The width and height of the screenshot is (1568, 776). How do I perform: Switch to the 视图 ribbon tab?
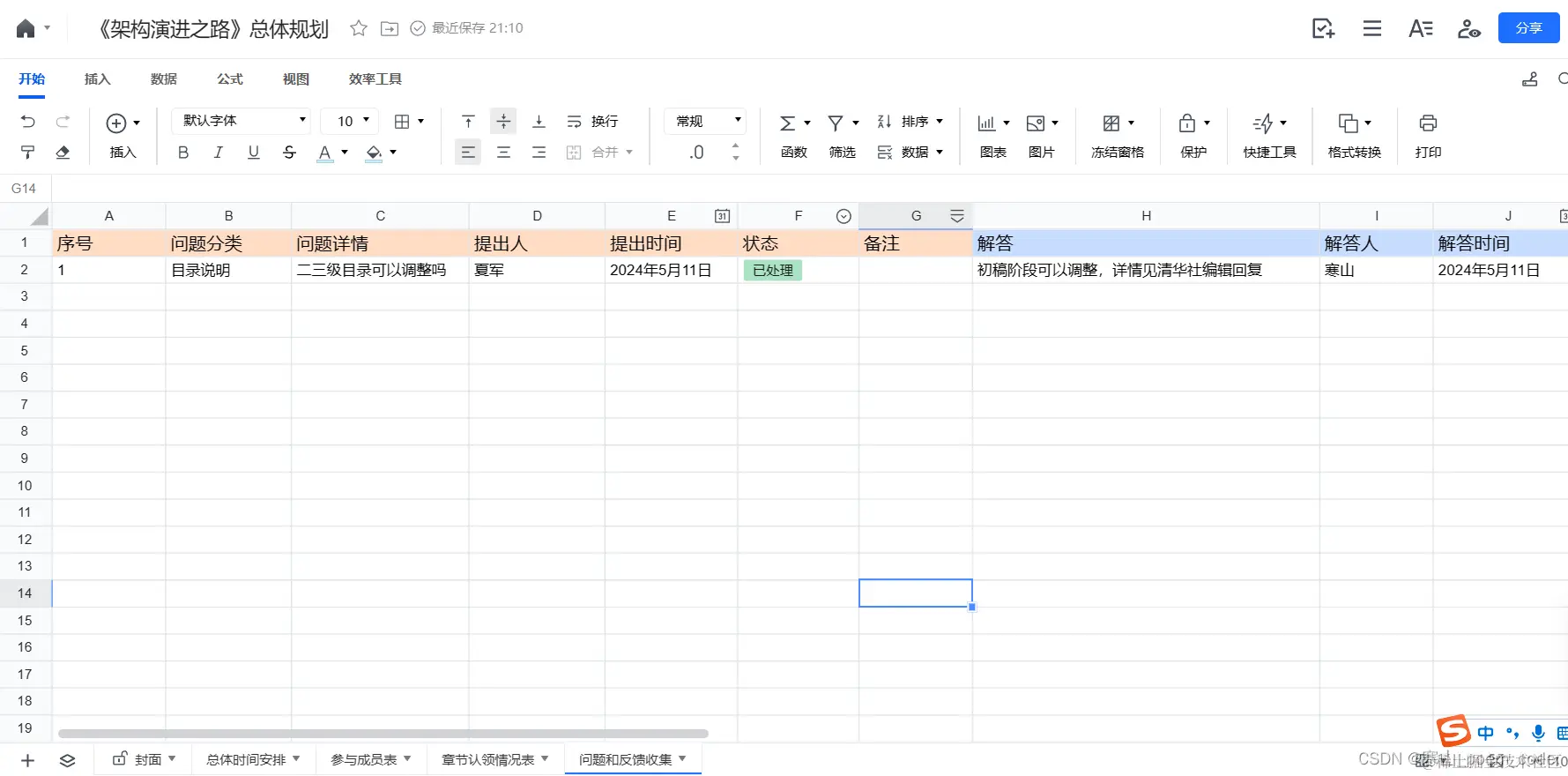[296, 79]
